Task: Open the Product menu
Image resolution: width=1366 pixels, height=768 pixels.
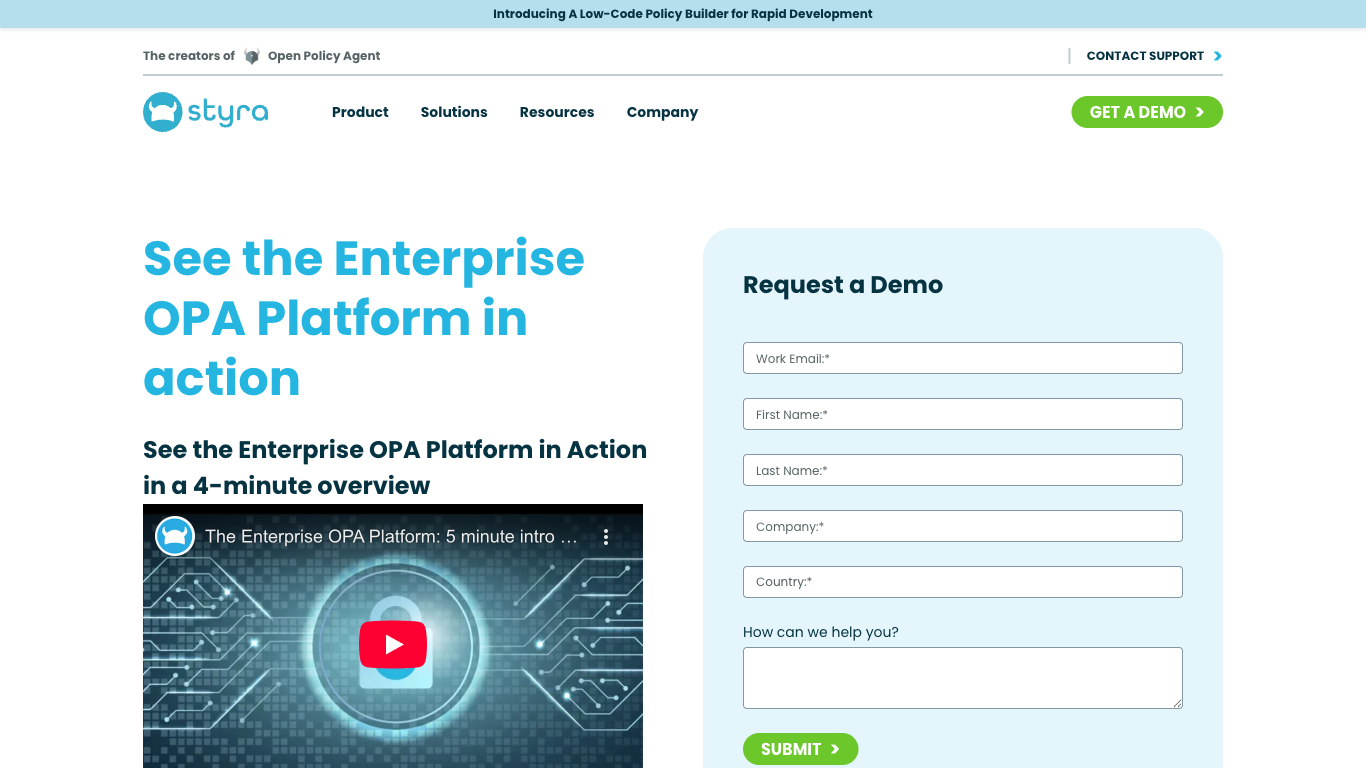Action: [x=360, y=112]
